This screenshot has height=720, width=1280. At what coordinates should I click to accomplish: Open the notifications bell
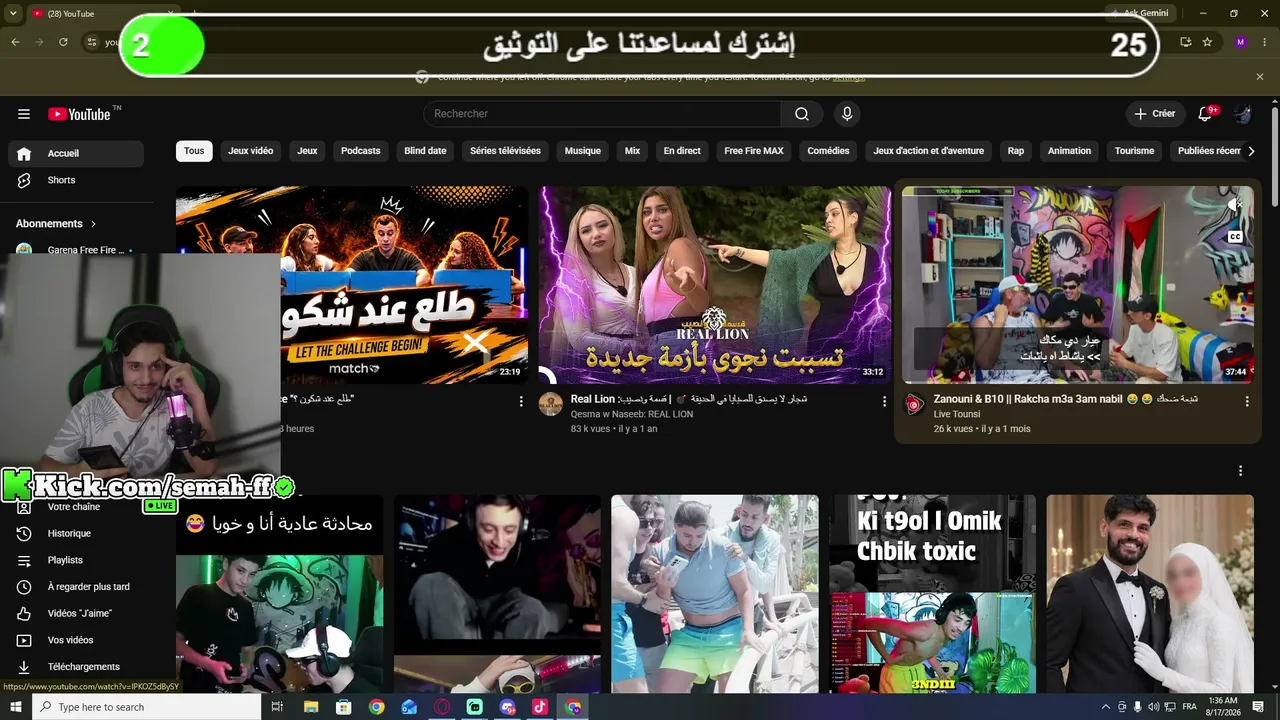[x=1205, y=114]
